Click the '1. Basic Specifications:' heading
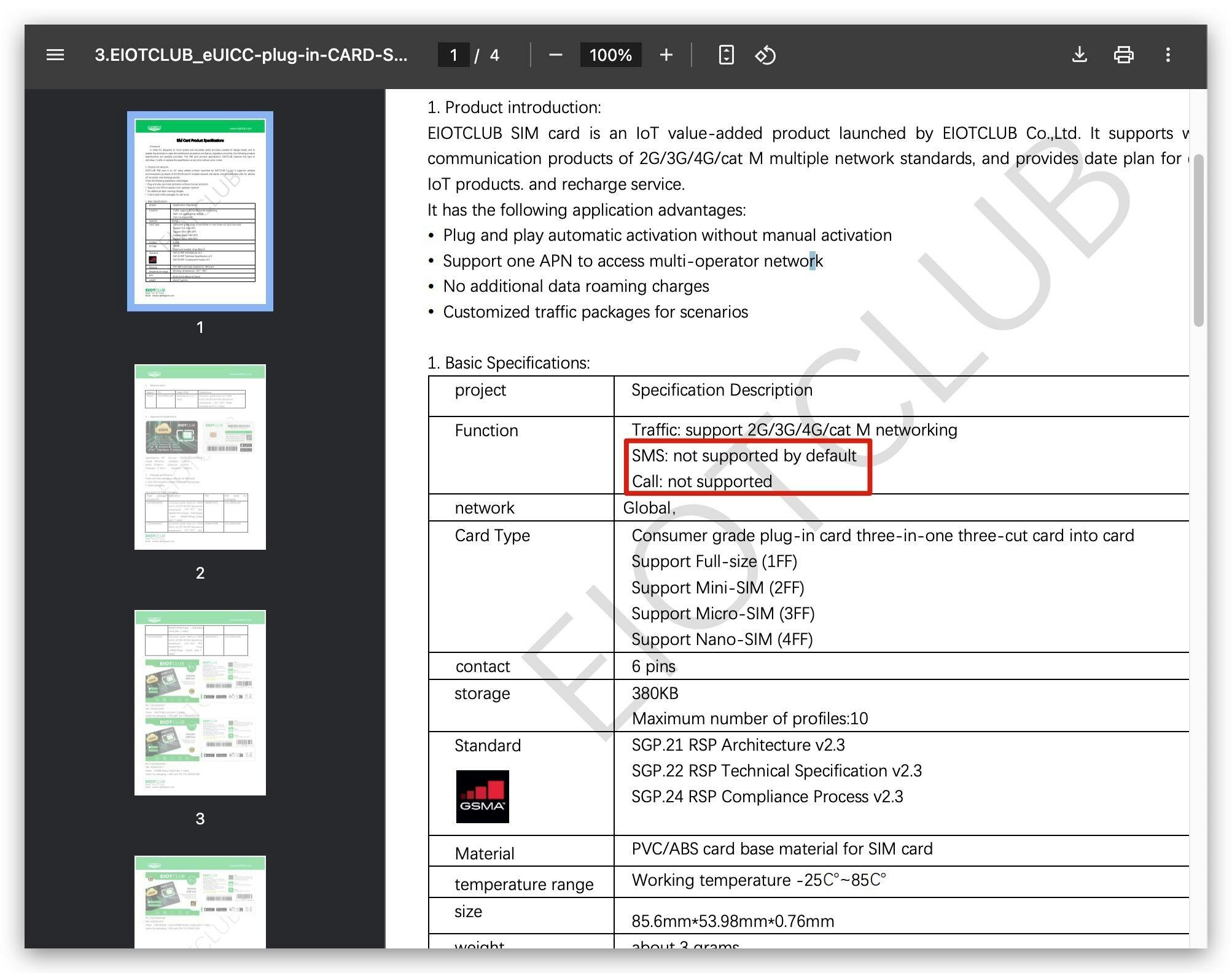Viewport: 1232px width, 973px height. point(509,363)
